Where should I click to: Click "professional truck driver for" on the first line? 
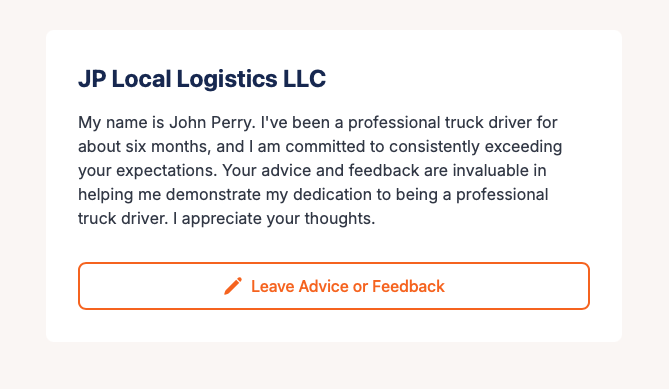pos(452,123)
